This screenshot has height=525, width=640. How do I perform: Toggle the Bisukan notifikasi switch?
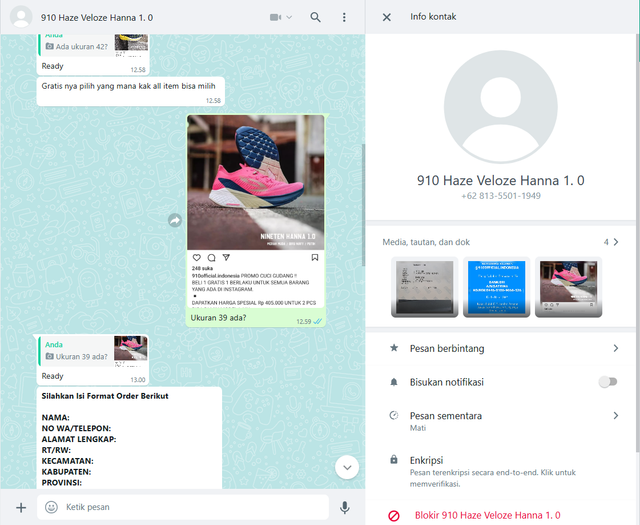[608, 382]
